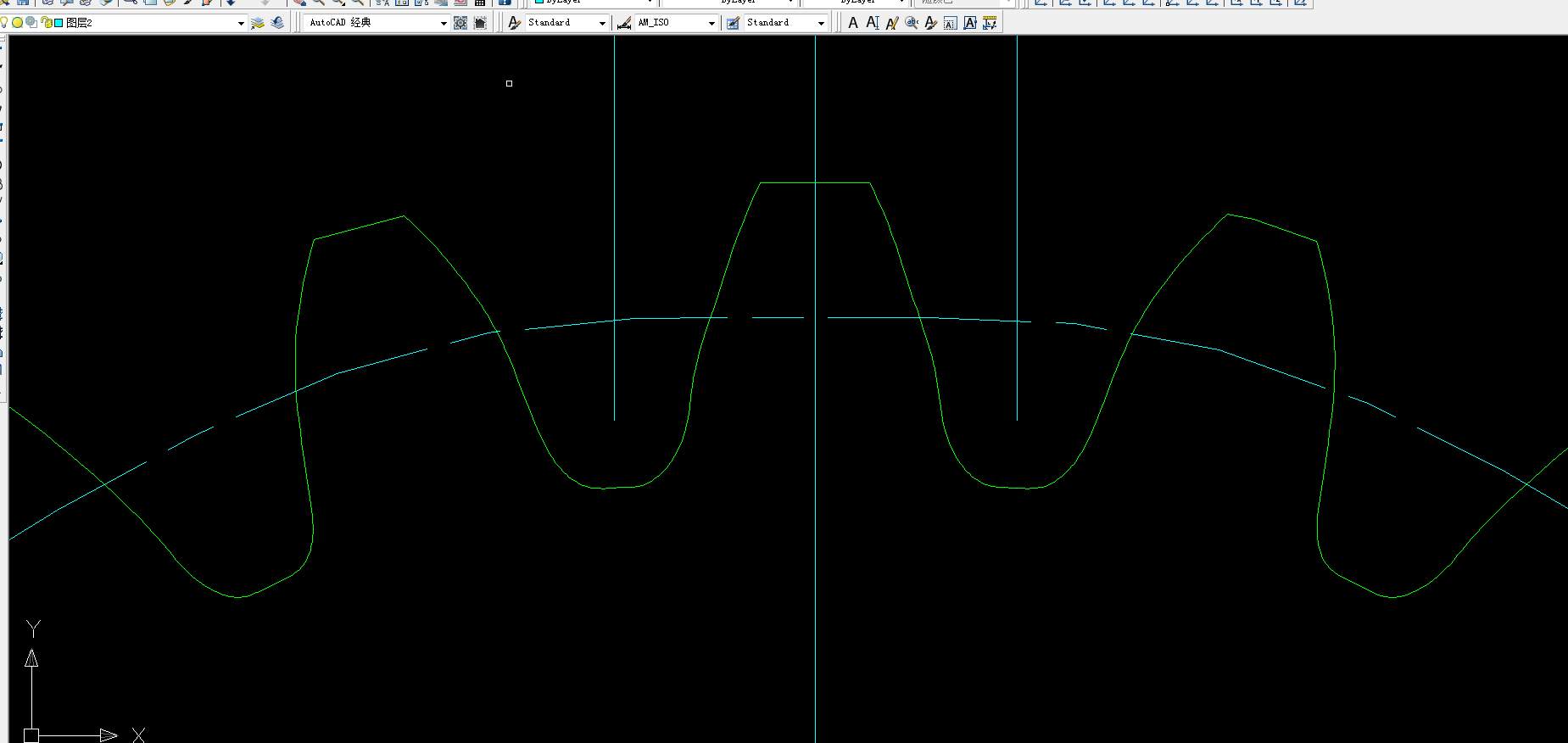The image size is (1568, 743).
Task: Select the Multiline Text tool
Action: (x=853, y=23)
